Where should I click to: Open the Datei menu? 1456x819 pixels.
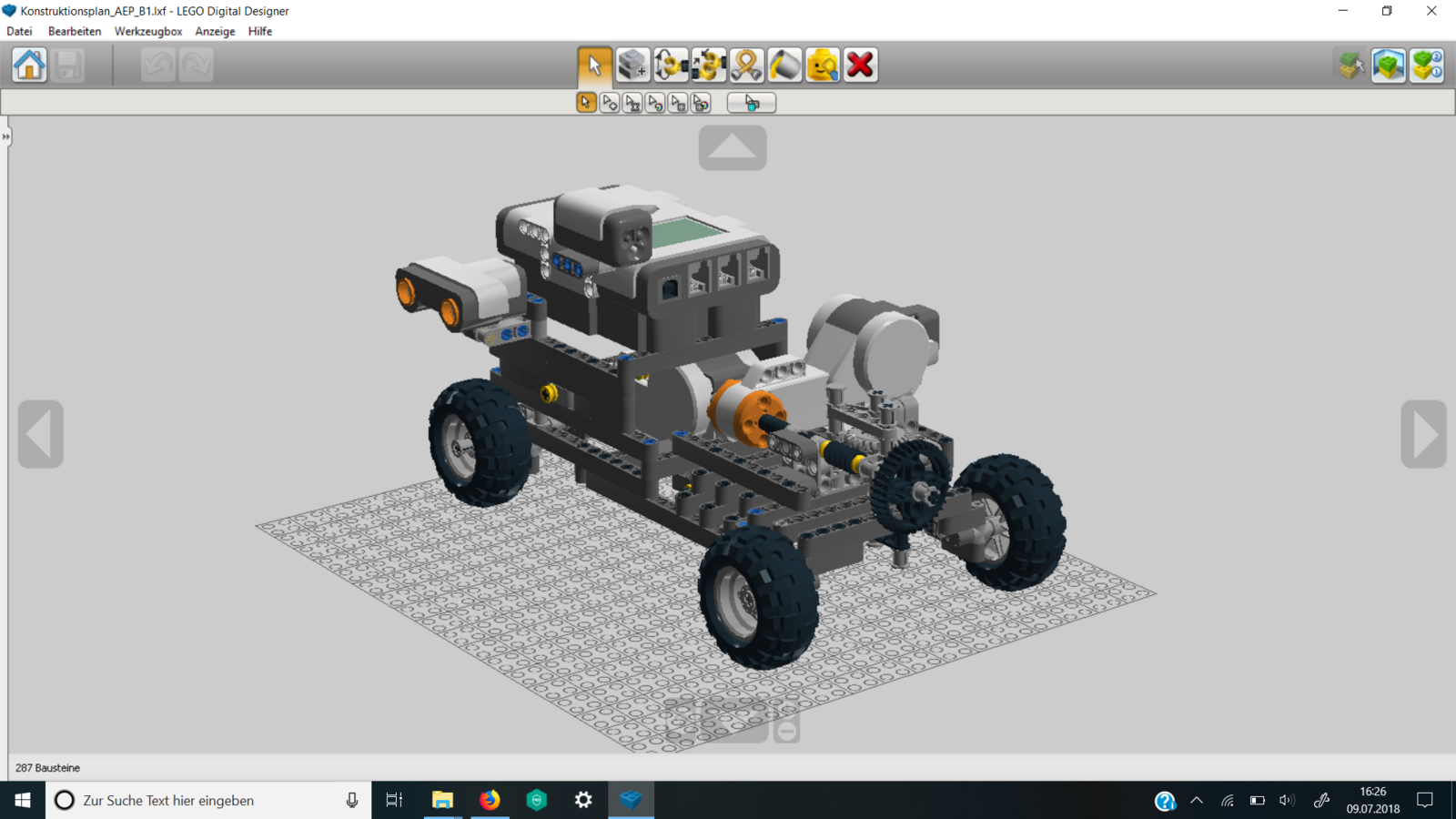click(19, 31)
